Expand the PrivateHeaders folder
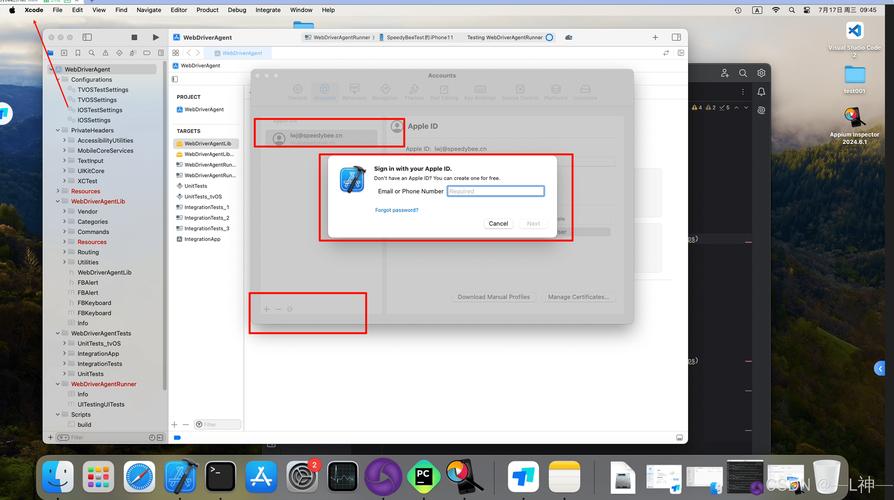This screenshot has width=894, height=500. pos(58,130)
